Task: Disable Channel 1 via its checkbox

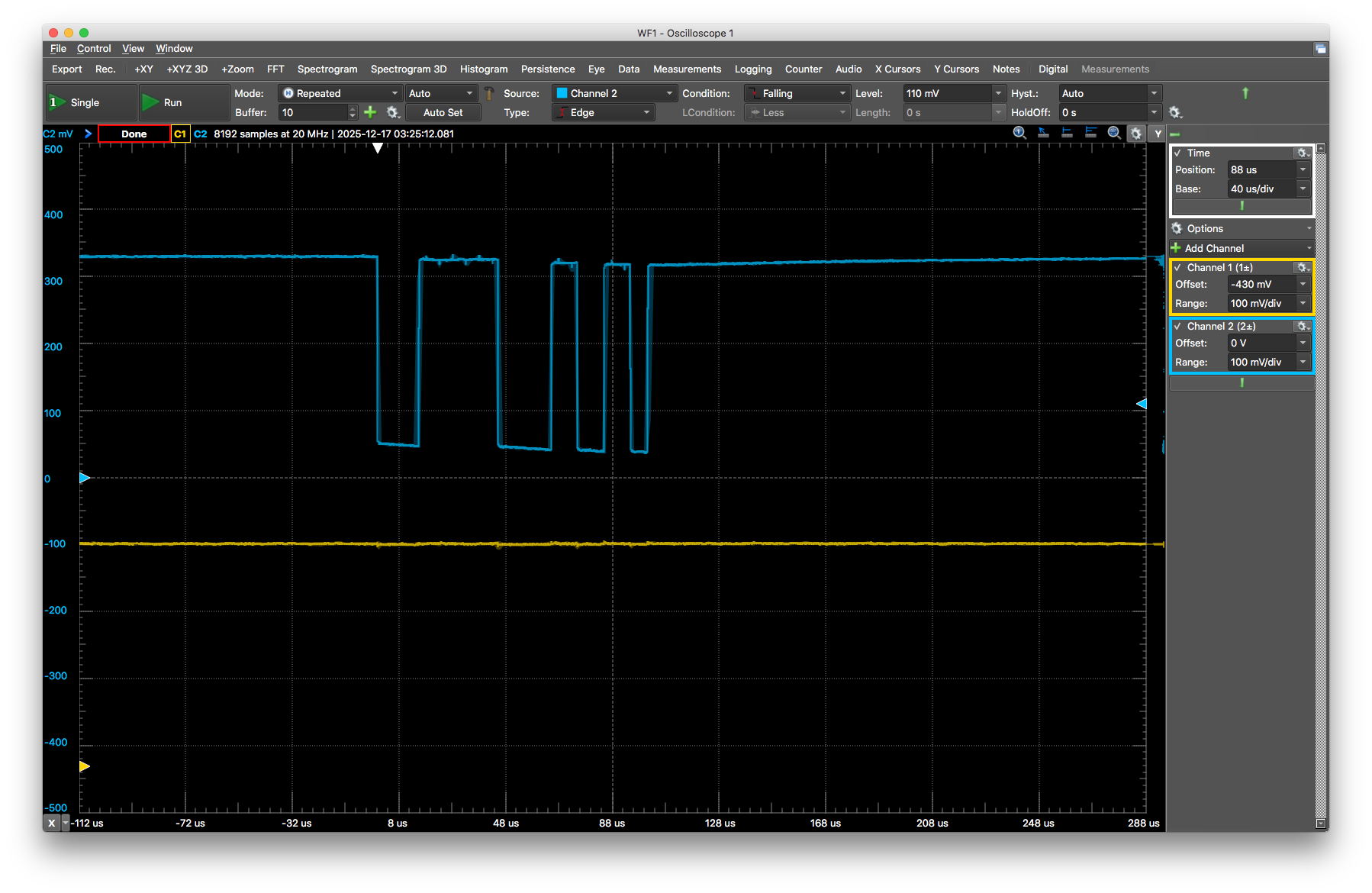Action: 1178,267
